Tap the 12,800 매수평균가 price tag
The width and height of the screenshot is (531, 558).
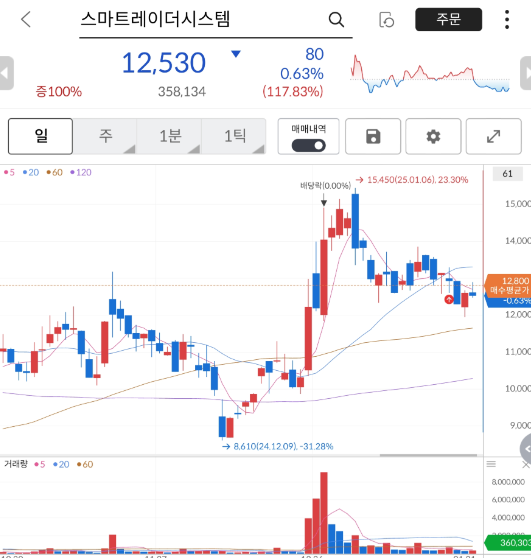coord(509,285)
